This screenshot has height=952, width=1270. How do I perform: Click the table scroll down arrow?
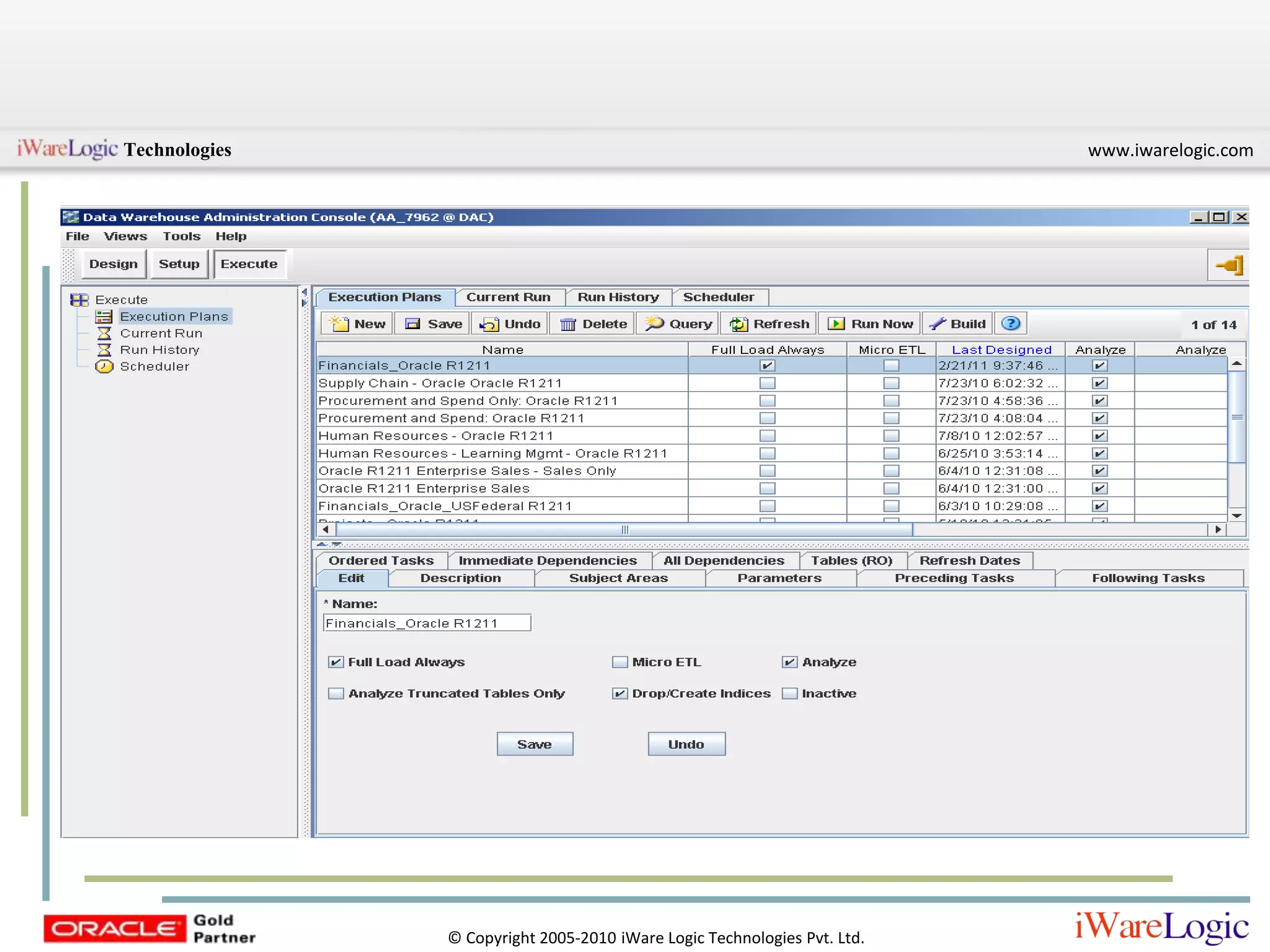coord(1237,516)
